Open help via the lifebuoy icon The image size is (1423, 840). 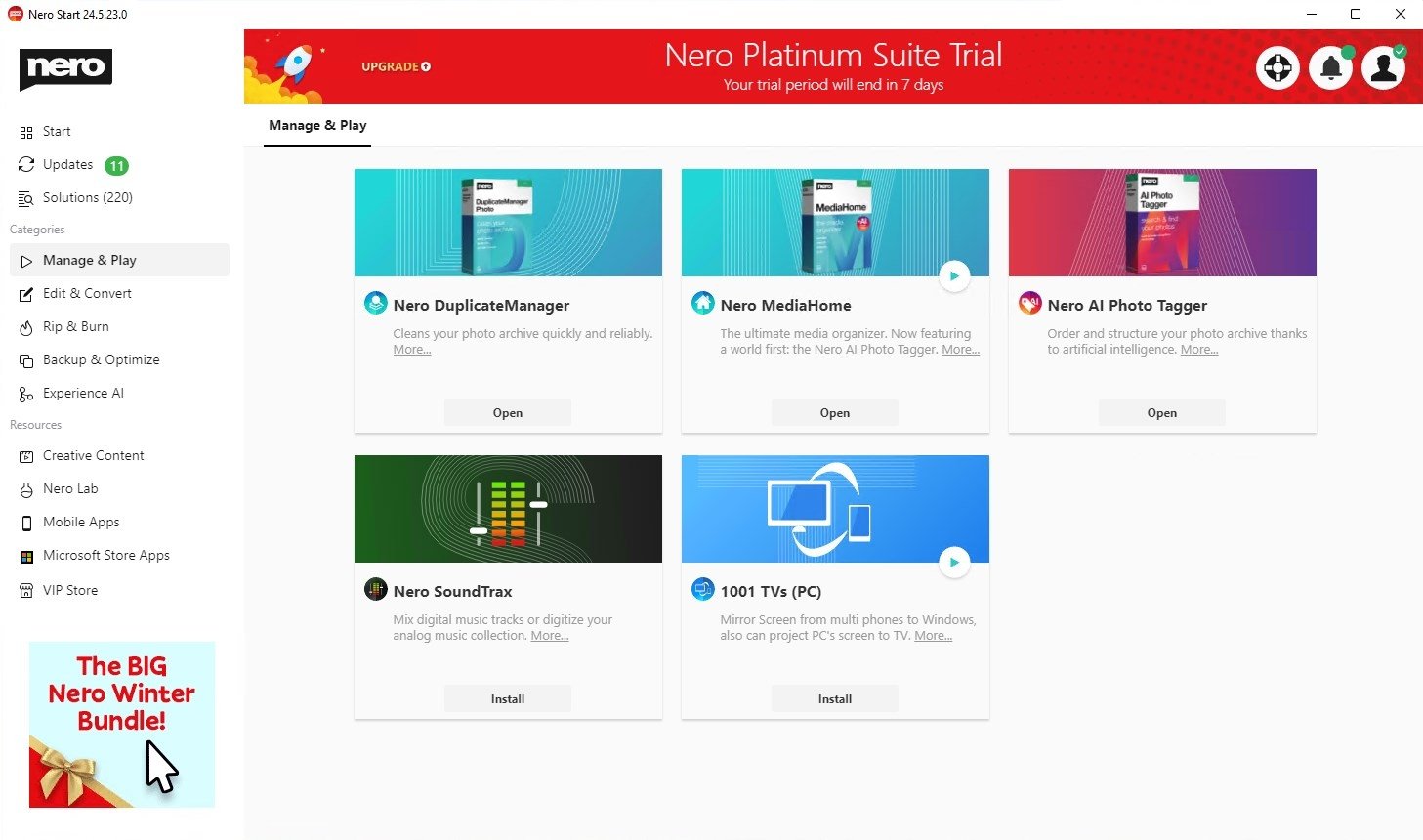[x=1277, y=67]
